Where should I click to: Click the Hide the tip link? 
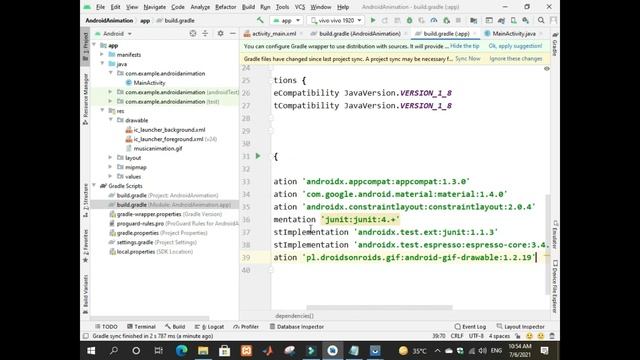pyautogui.click(x=464, y=46)
